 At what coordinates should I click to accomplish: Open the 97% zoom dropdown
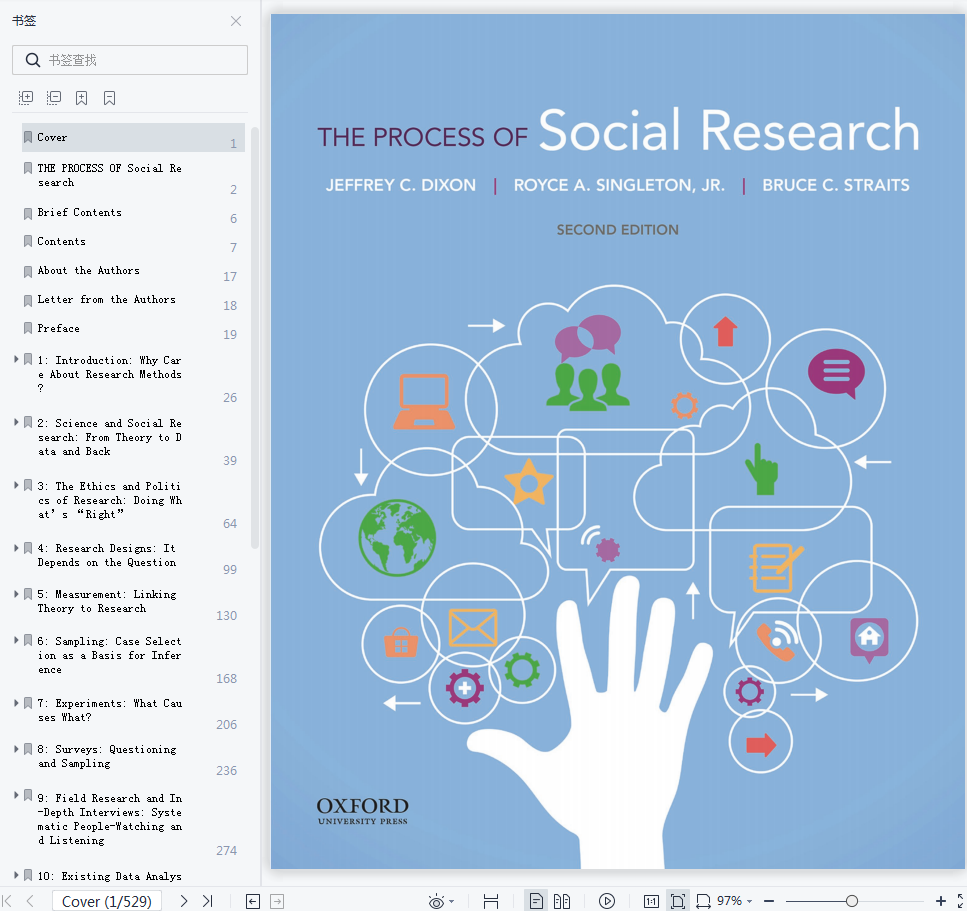pos(750,902)
